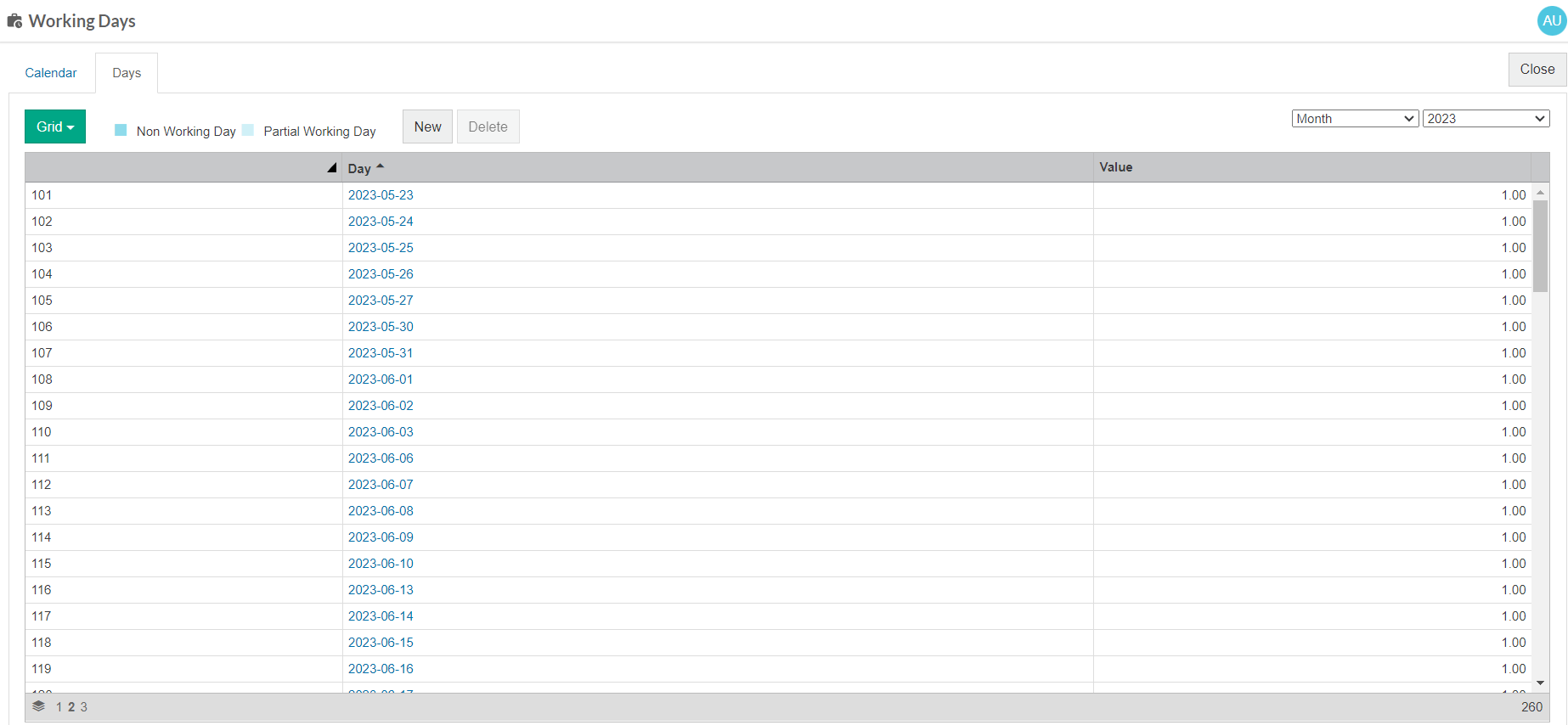Click the layers icon in the footer

(38, 706)
